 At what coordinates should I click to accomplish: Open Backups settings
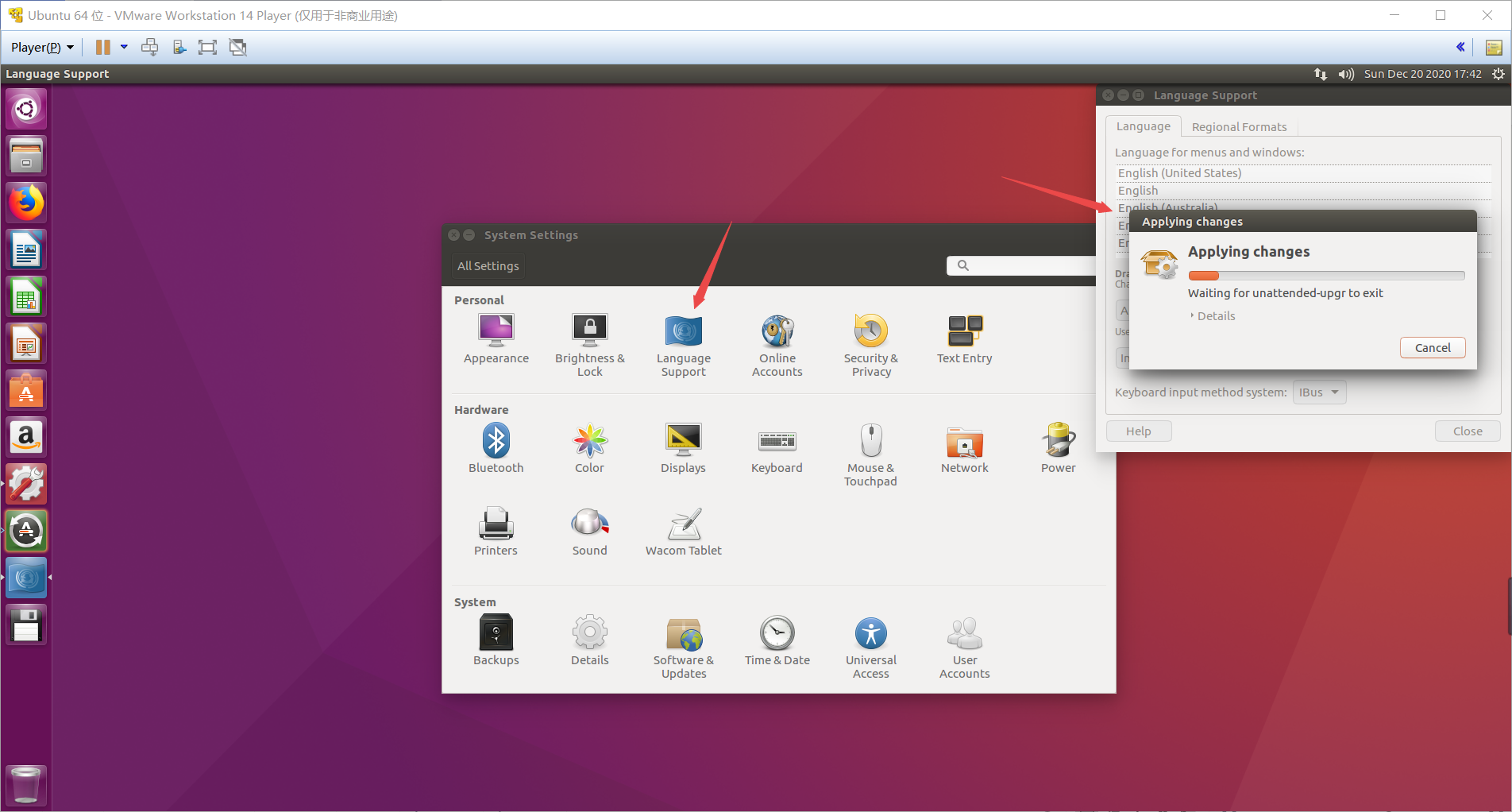(496, 641)
